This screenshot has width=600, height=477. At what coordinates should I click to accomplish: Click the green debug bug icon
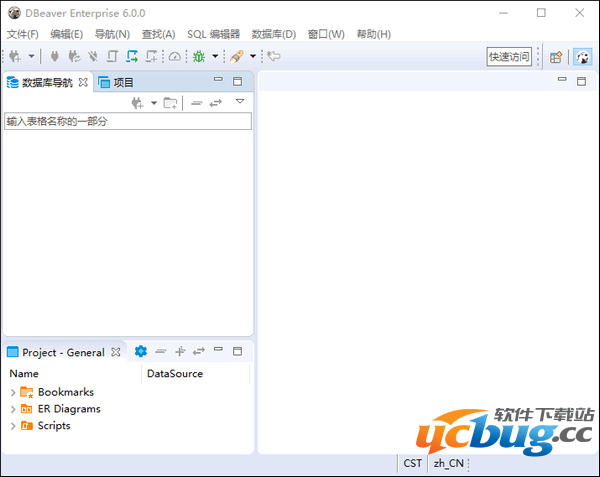pos(199,57)
